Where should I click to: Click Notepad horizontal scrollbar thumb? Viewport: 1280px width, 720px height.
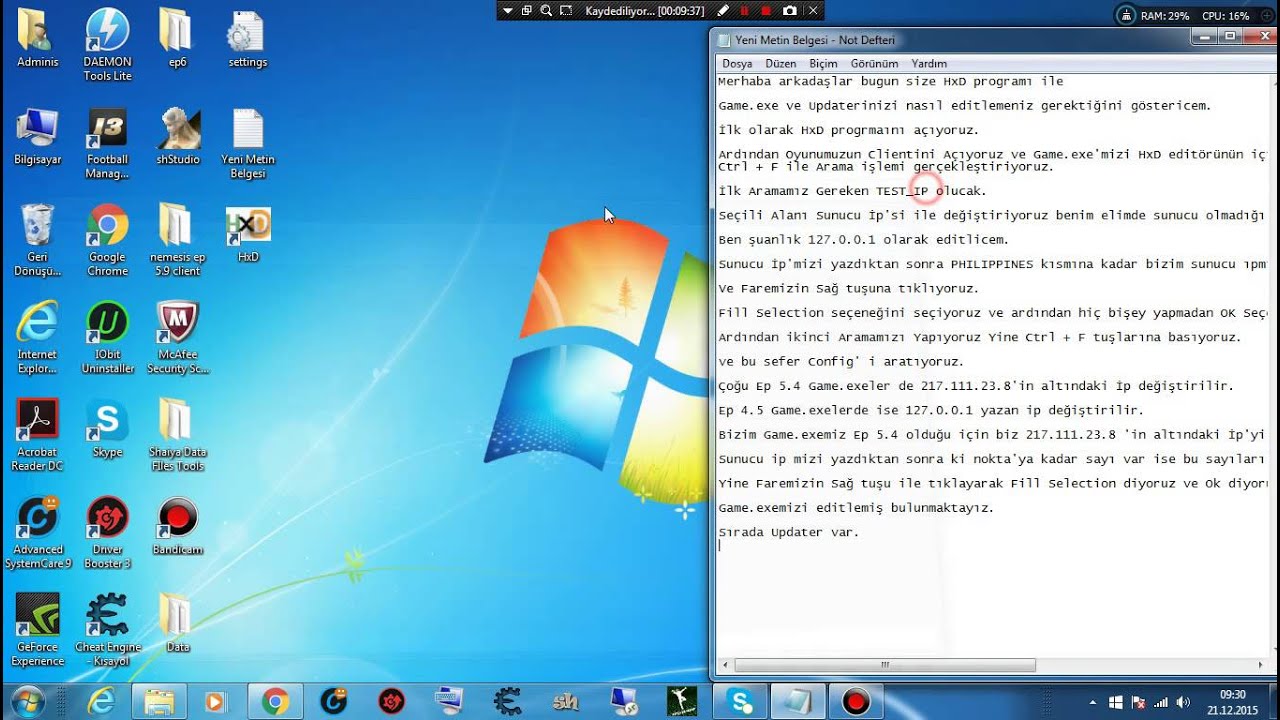(885, 665)
